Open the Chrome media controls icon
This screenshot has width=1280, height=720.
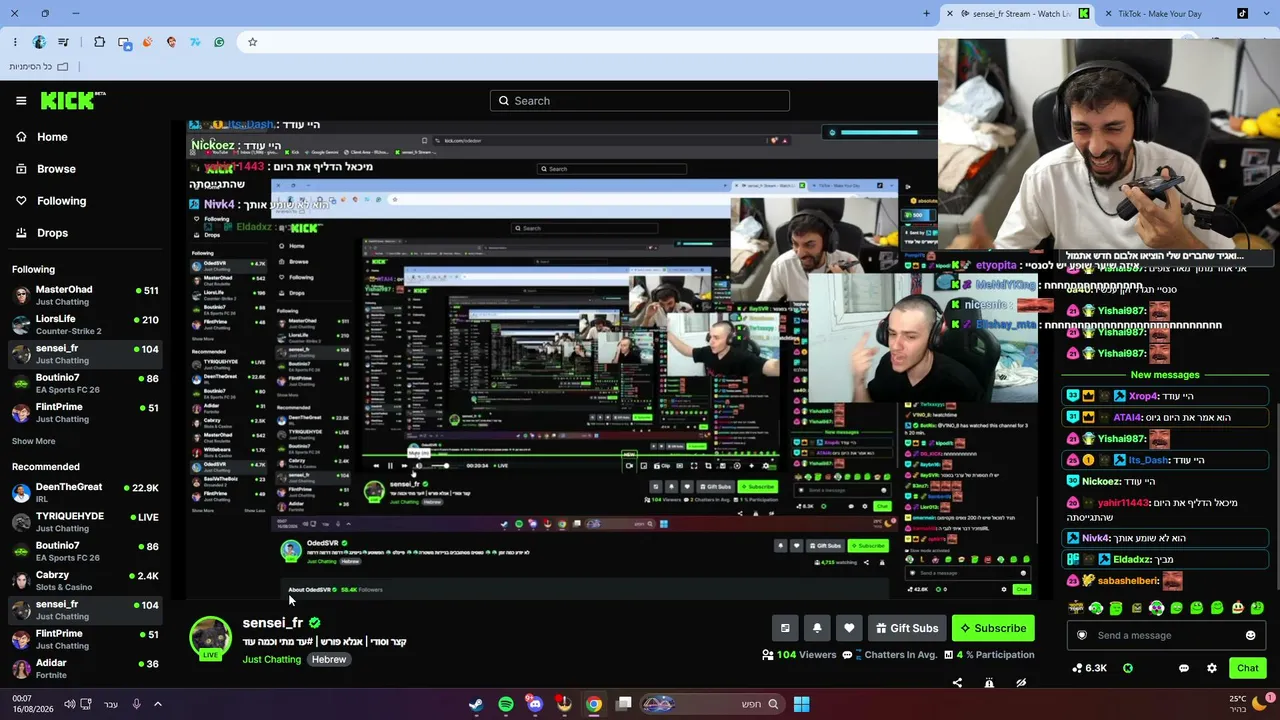[64, 42]
